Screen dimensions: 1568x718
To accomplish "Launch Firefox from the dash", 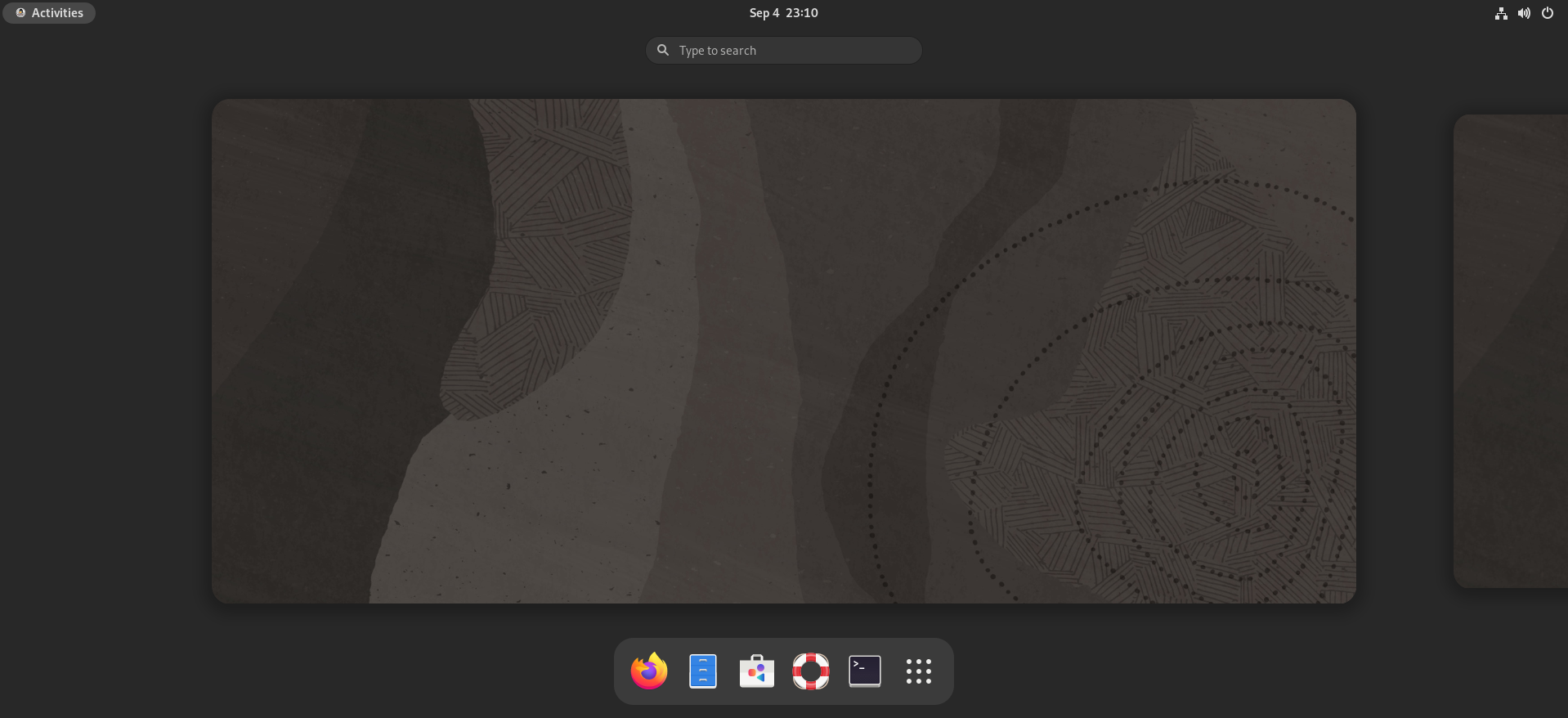I will [x=649, y=671].
